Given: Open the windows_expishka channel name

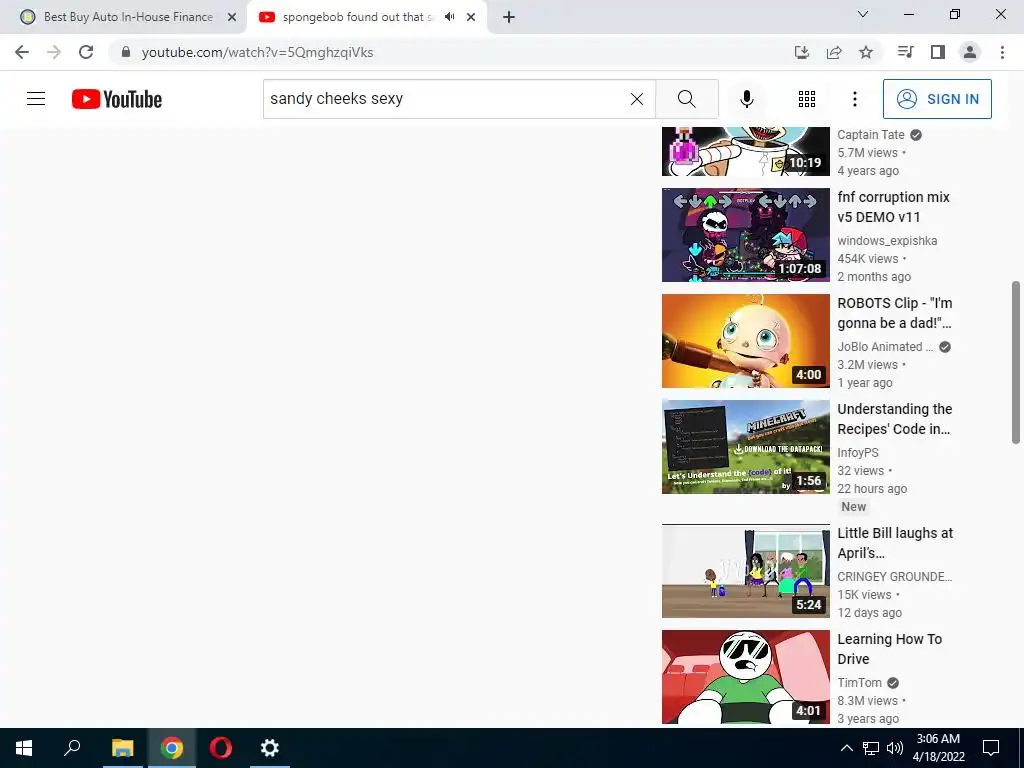Looking at the screenshot, I should pyautogui.click(x=887, y=240).
